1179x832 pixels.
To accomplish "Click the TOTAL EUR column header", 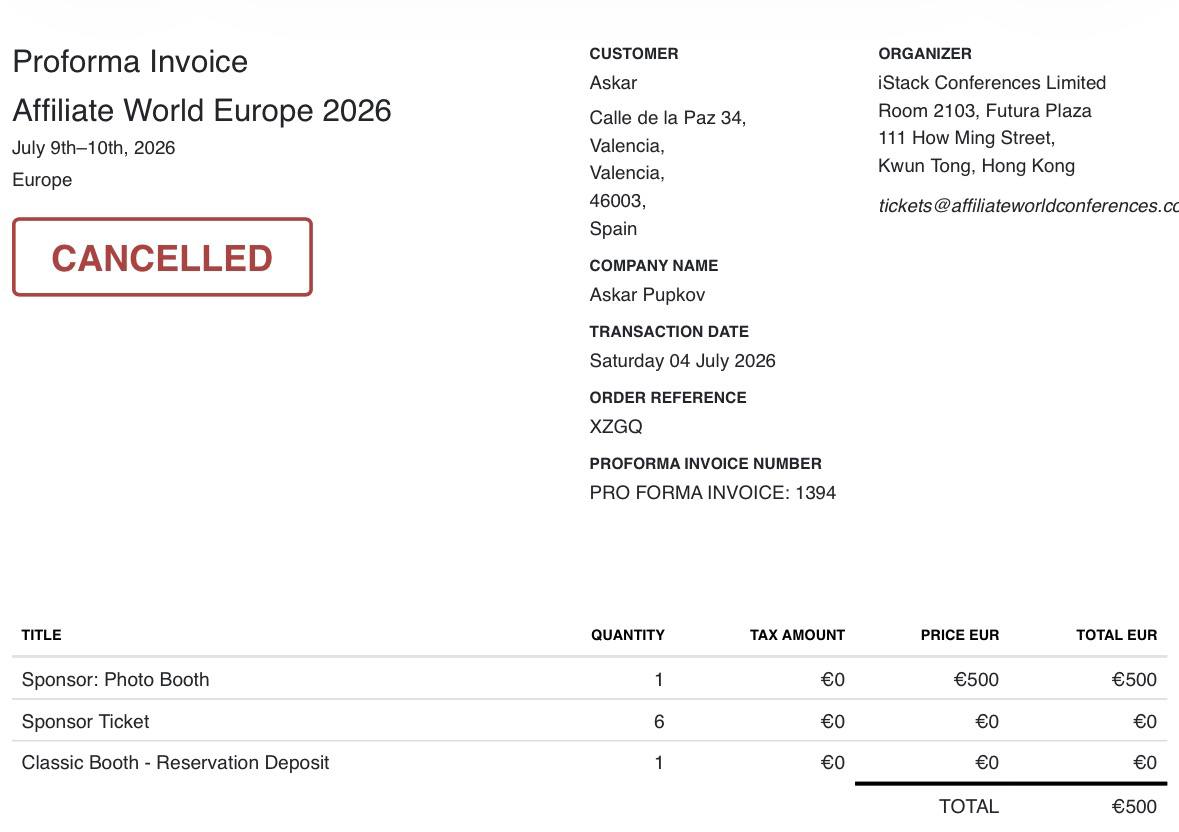I will click(x=1117, y=635).
